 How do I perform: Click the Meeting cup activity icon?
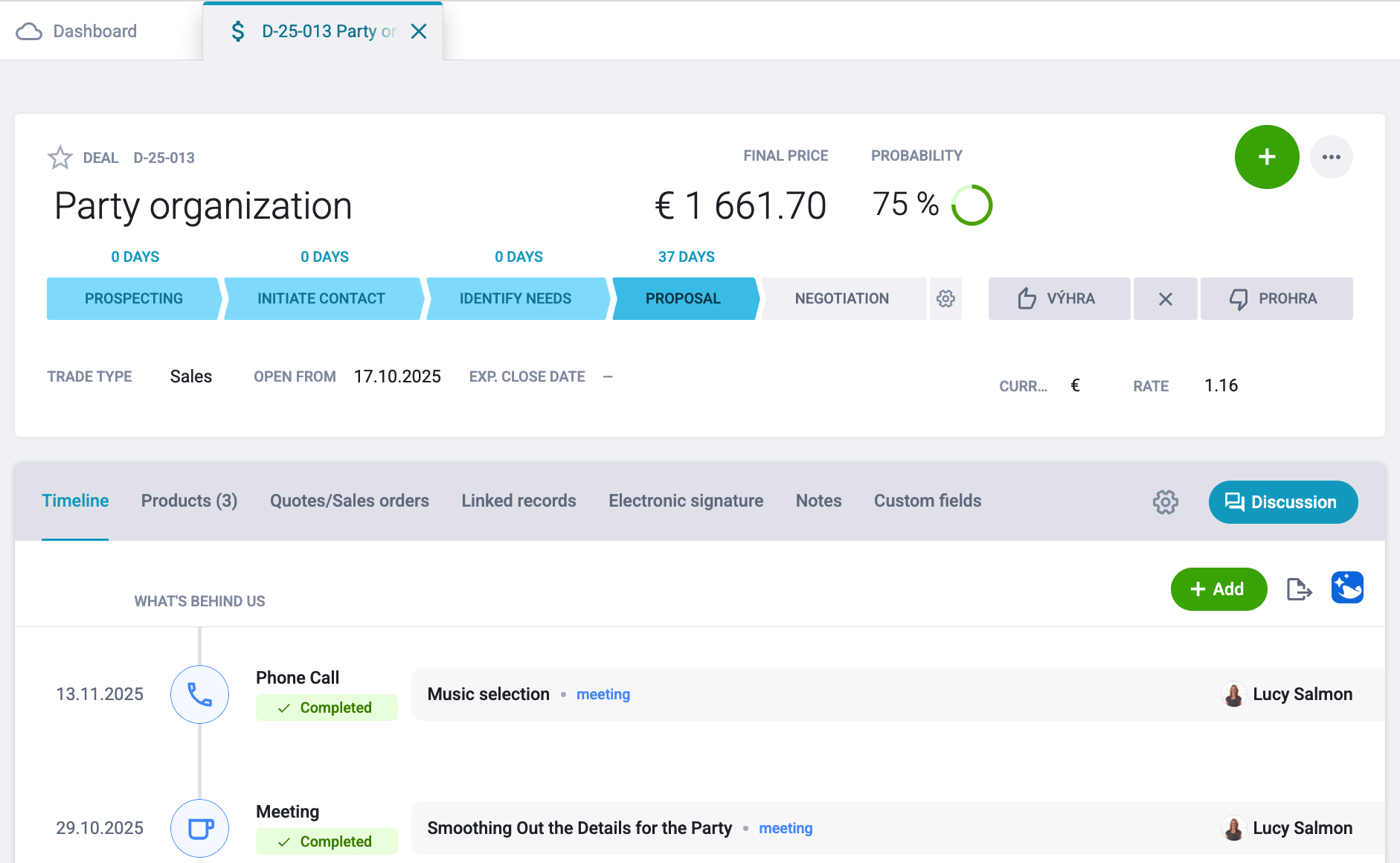pos(199,828)
